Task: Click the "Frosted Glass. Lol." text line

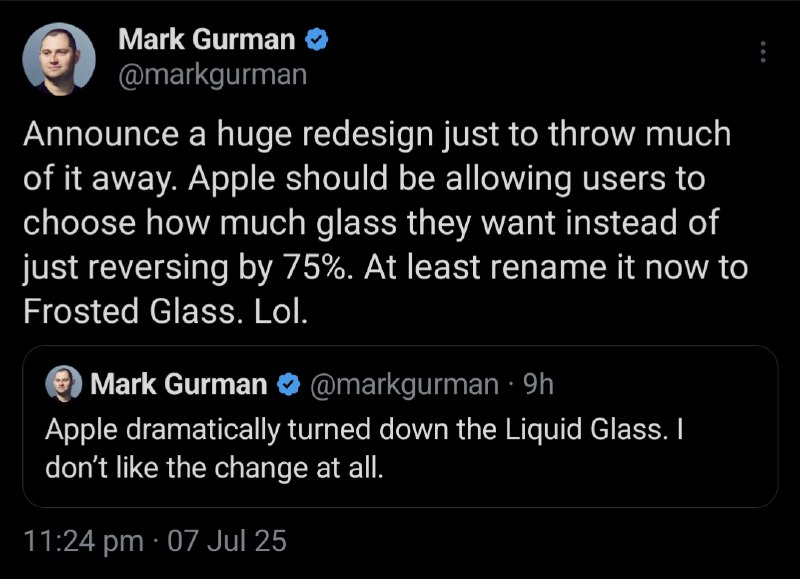Action: (166, 311)
